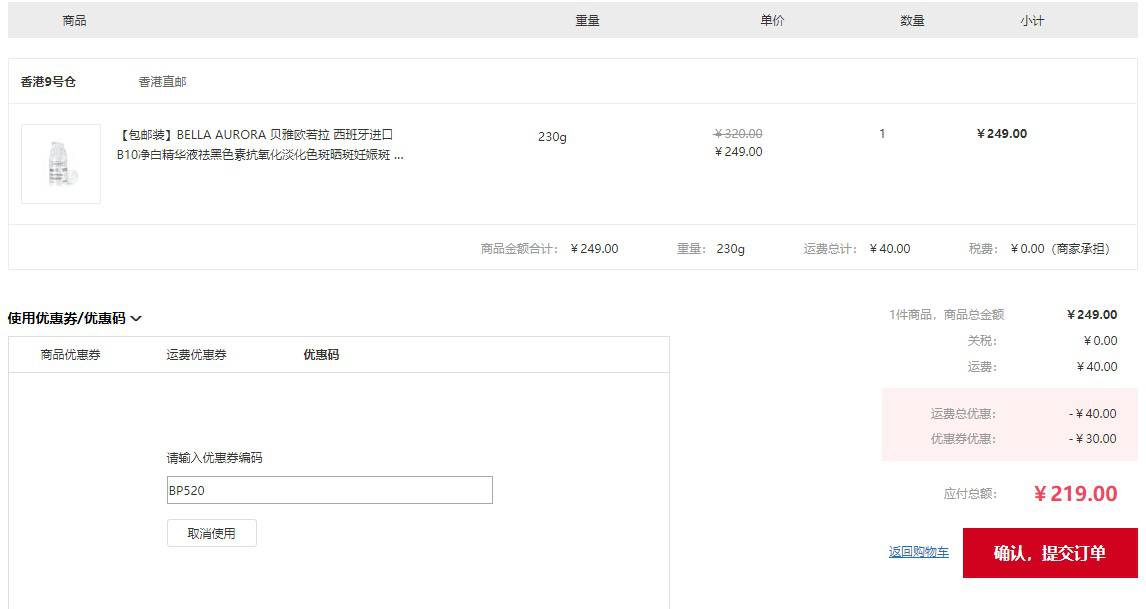Click the 小计 column header
Screen dimensions: 1146x609
1032,19
